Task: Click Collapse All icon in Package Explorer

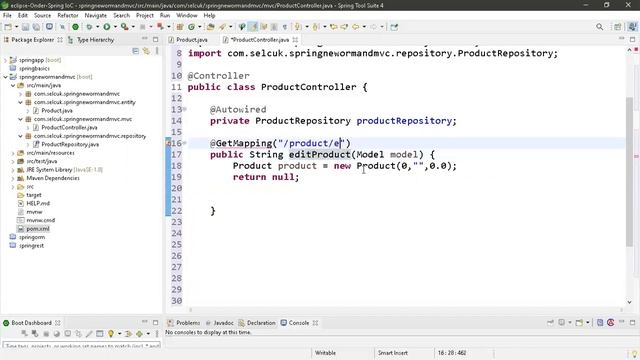Action: pos(136,51)
